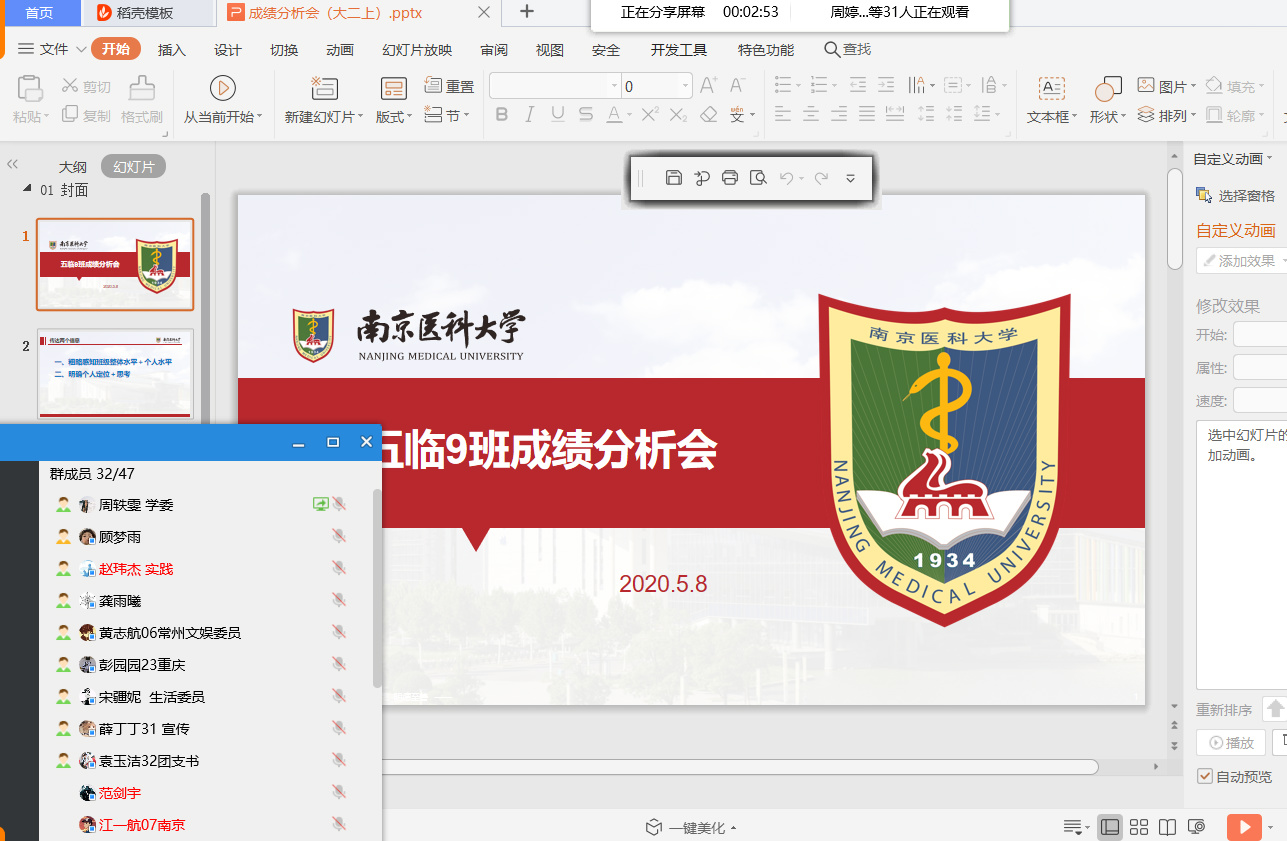Toggle mute icon for 顾梦雨

(339, 537)
